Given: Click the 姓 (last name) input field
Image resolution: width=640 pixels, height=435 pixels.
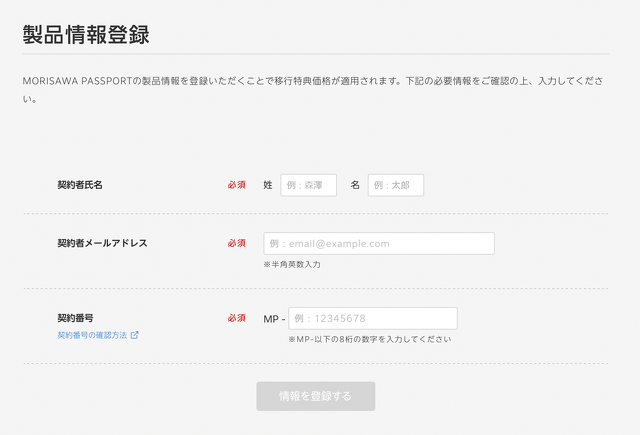Looking at the screenshot, I should (308, 185).
